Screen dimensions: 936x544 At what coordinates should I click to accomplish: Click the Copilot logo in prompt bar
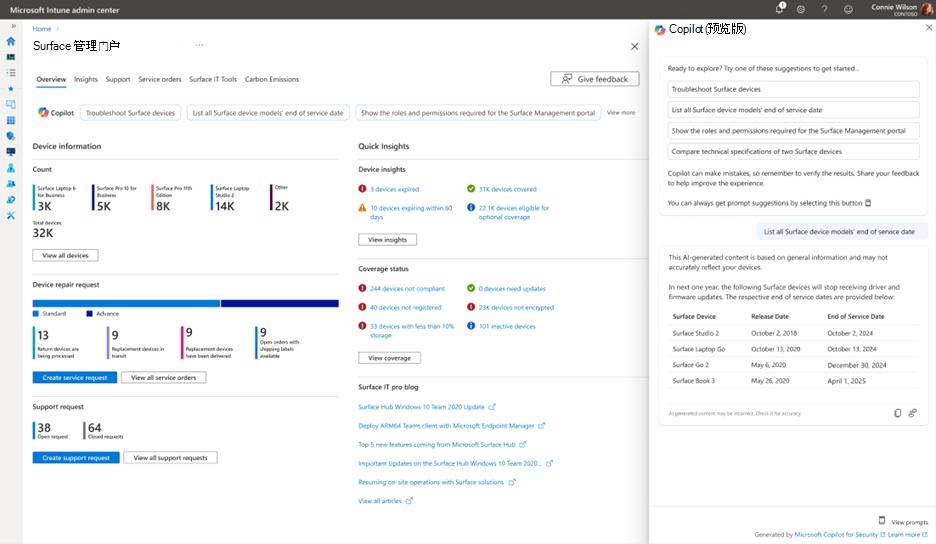pos(44,112)
